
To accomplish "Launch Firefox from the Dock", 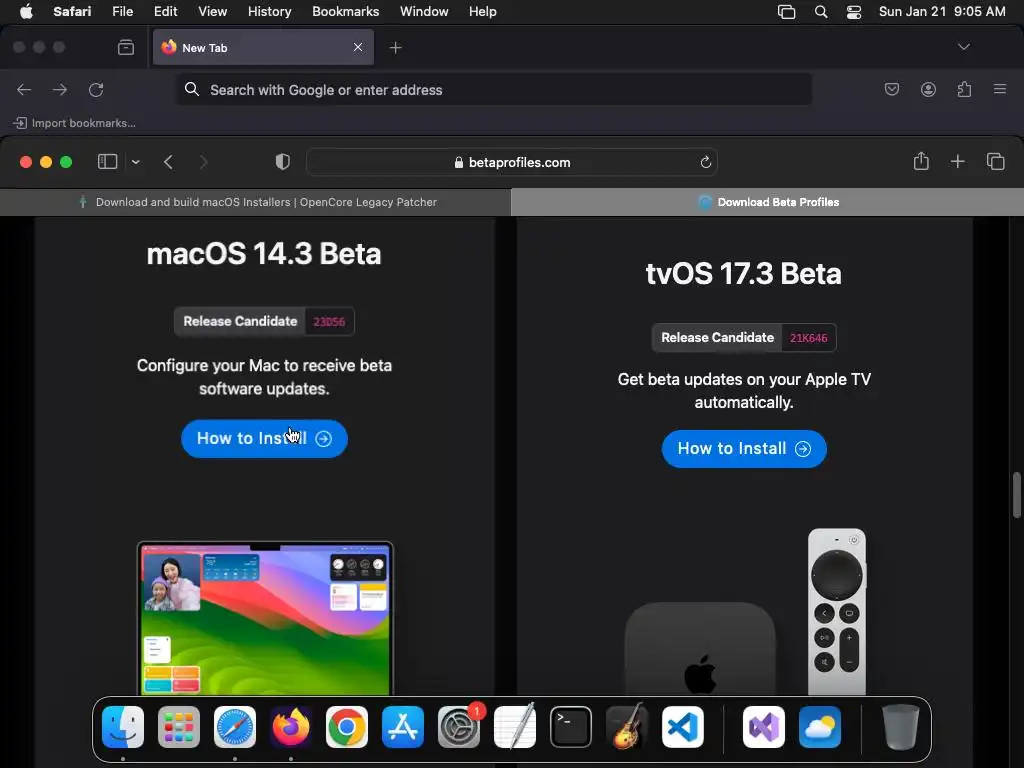I will click(x=291, y=727).
